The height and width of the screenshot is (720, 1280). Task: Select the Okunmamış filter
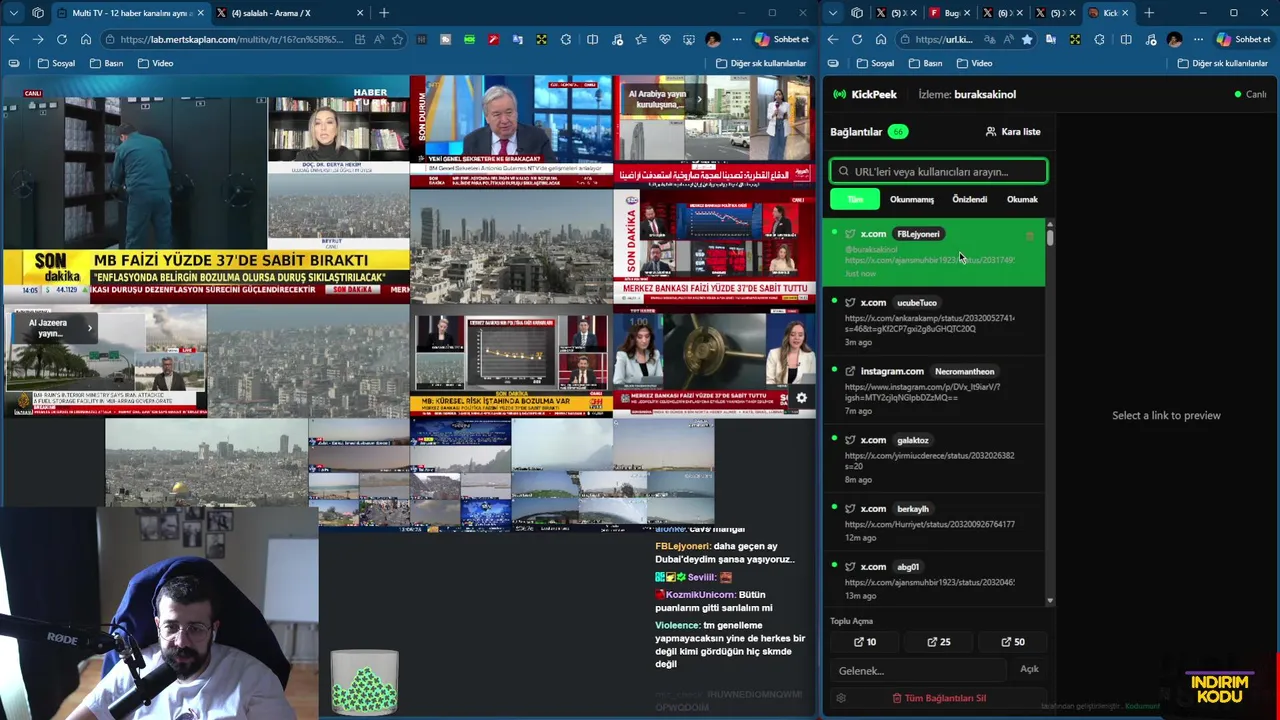point(912,199)
